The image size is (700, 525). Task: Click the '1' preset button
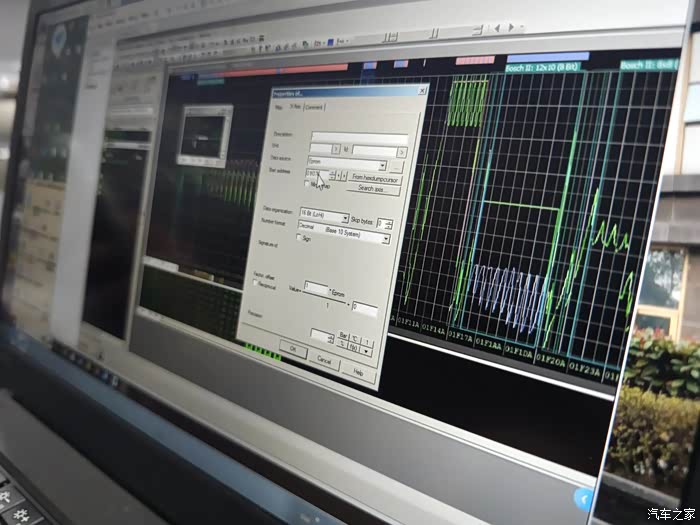[x=367, y=341]
